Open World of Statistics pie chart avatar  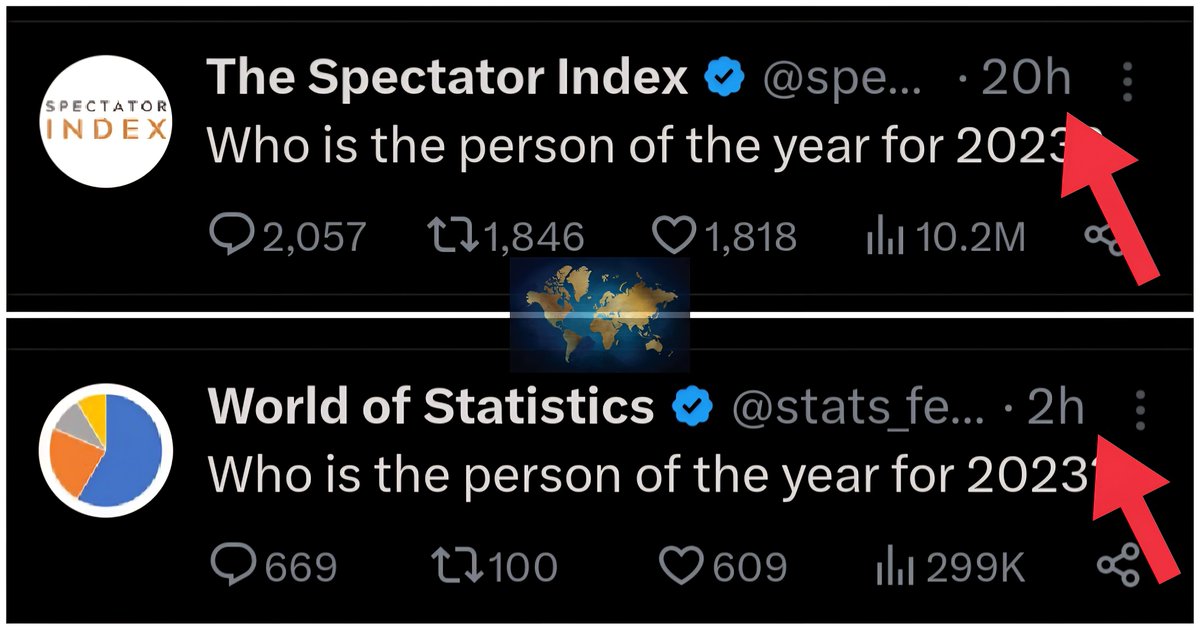pyautogui.click(x=106, y=449)
